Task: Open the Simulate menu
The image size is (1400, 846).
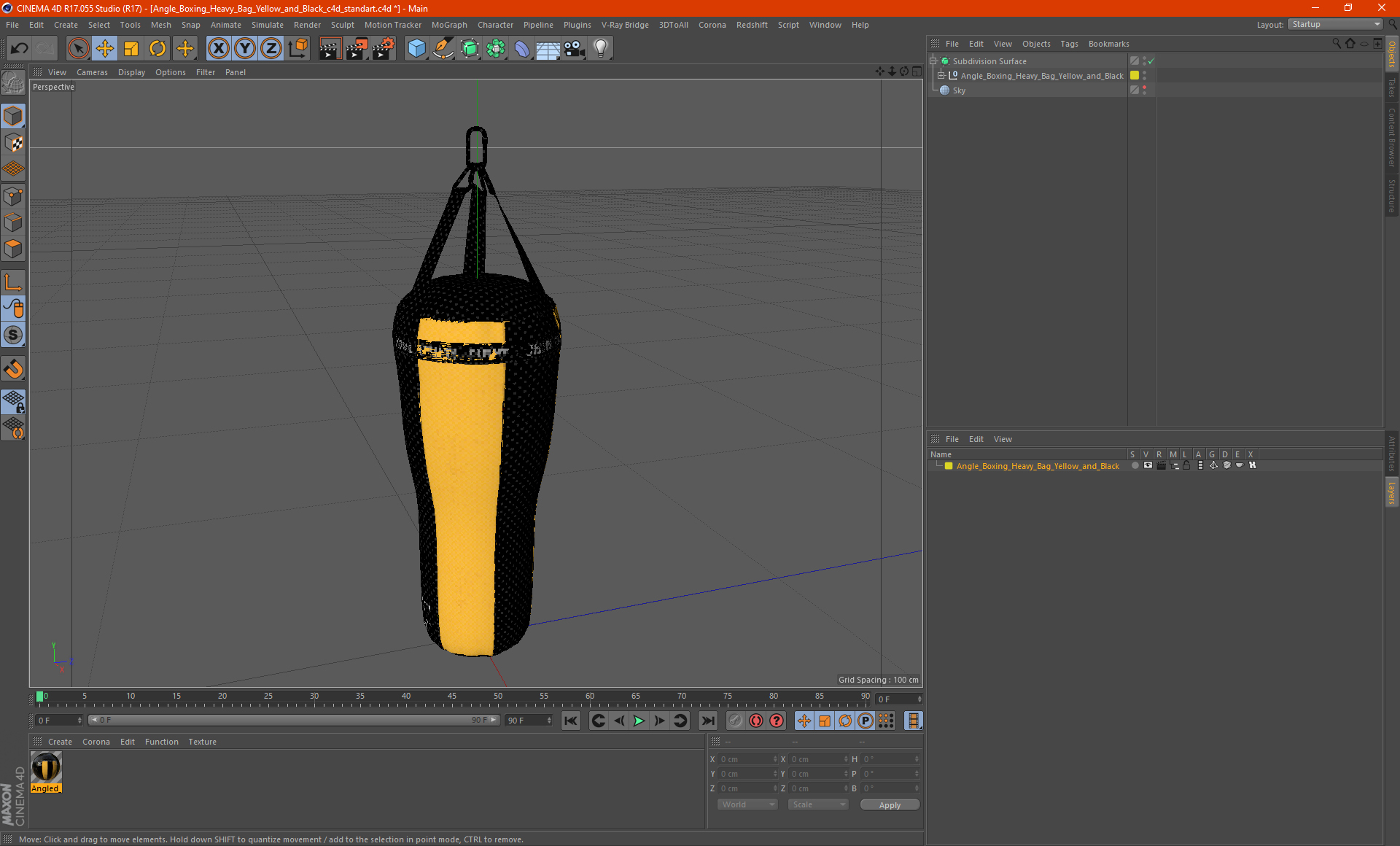Action: pyautogui.click(x=268, y=25)
